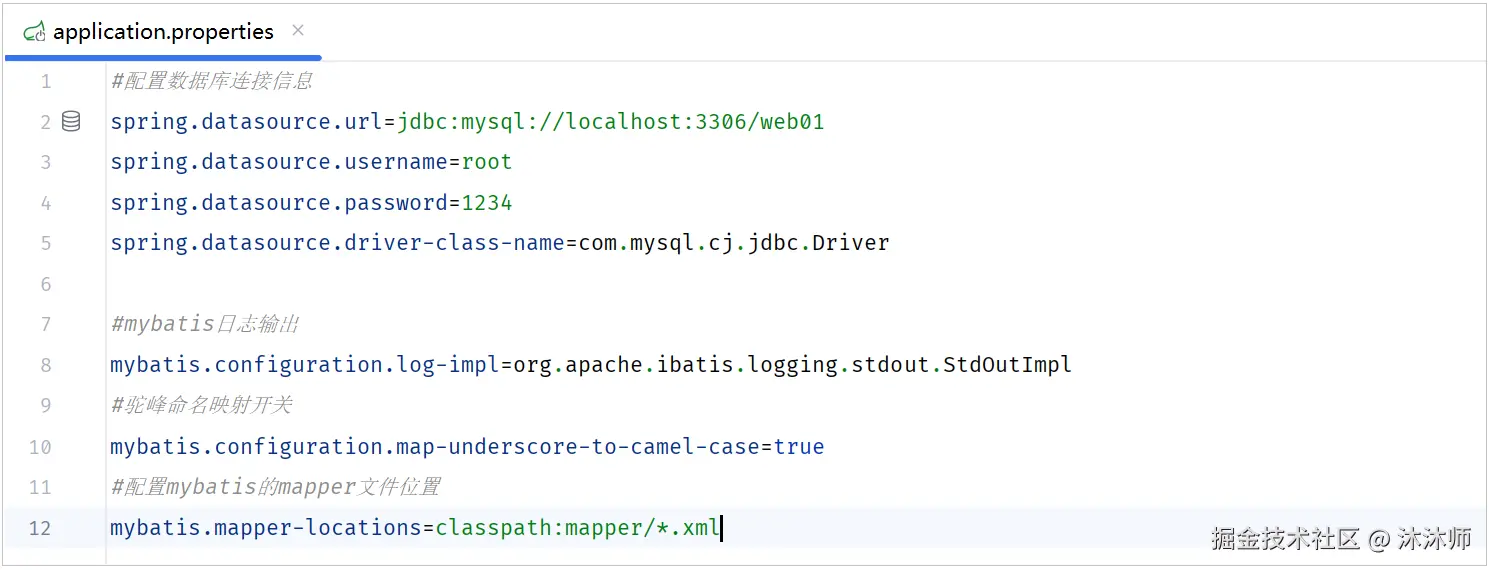The width and height of the screenshot is (1489, 570).
Task: Click the spring.datasource.driver-class-name key
Action: click(338, 243)
